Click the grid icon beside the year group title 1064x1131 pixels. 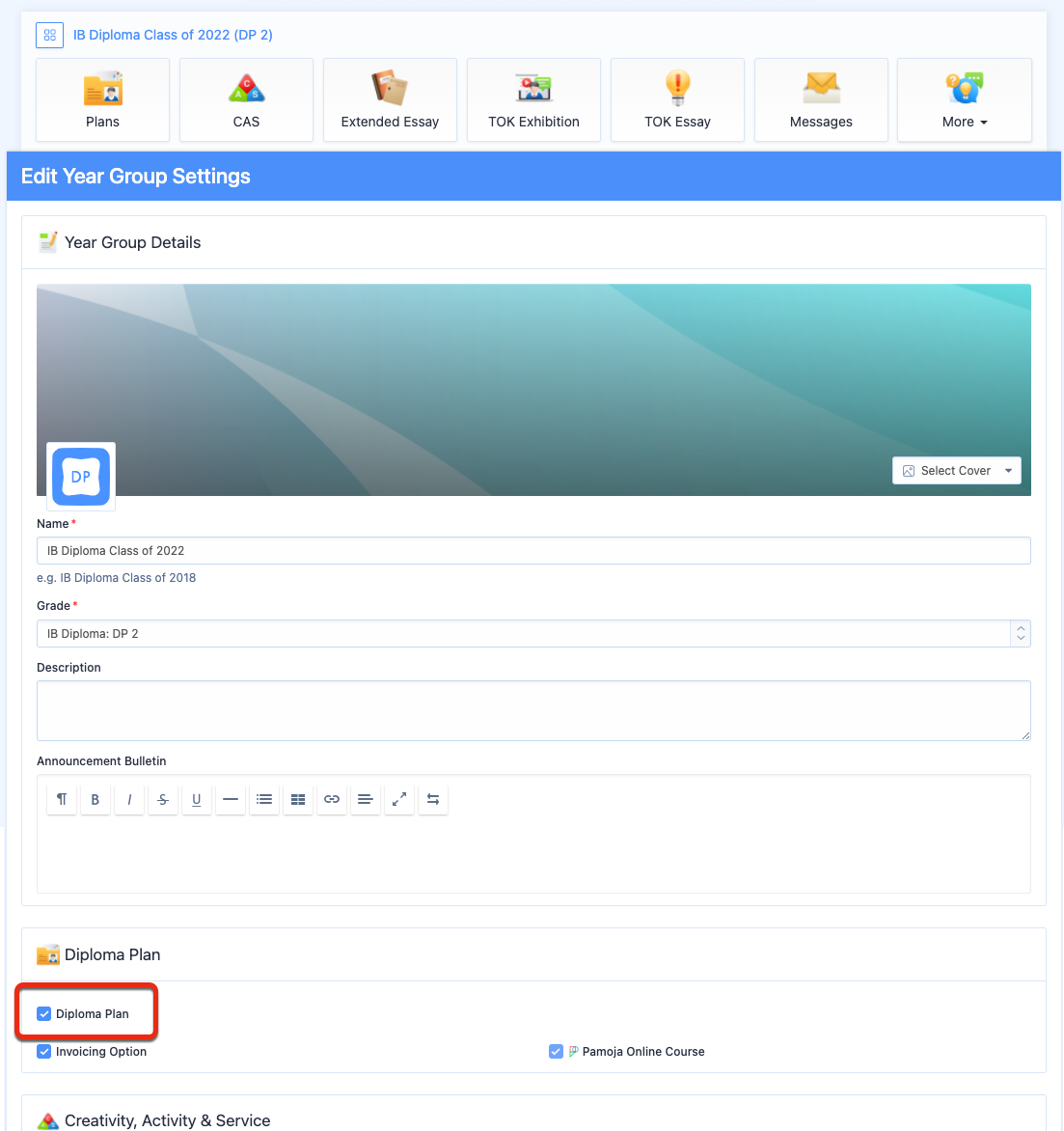pos(50,35)
